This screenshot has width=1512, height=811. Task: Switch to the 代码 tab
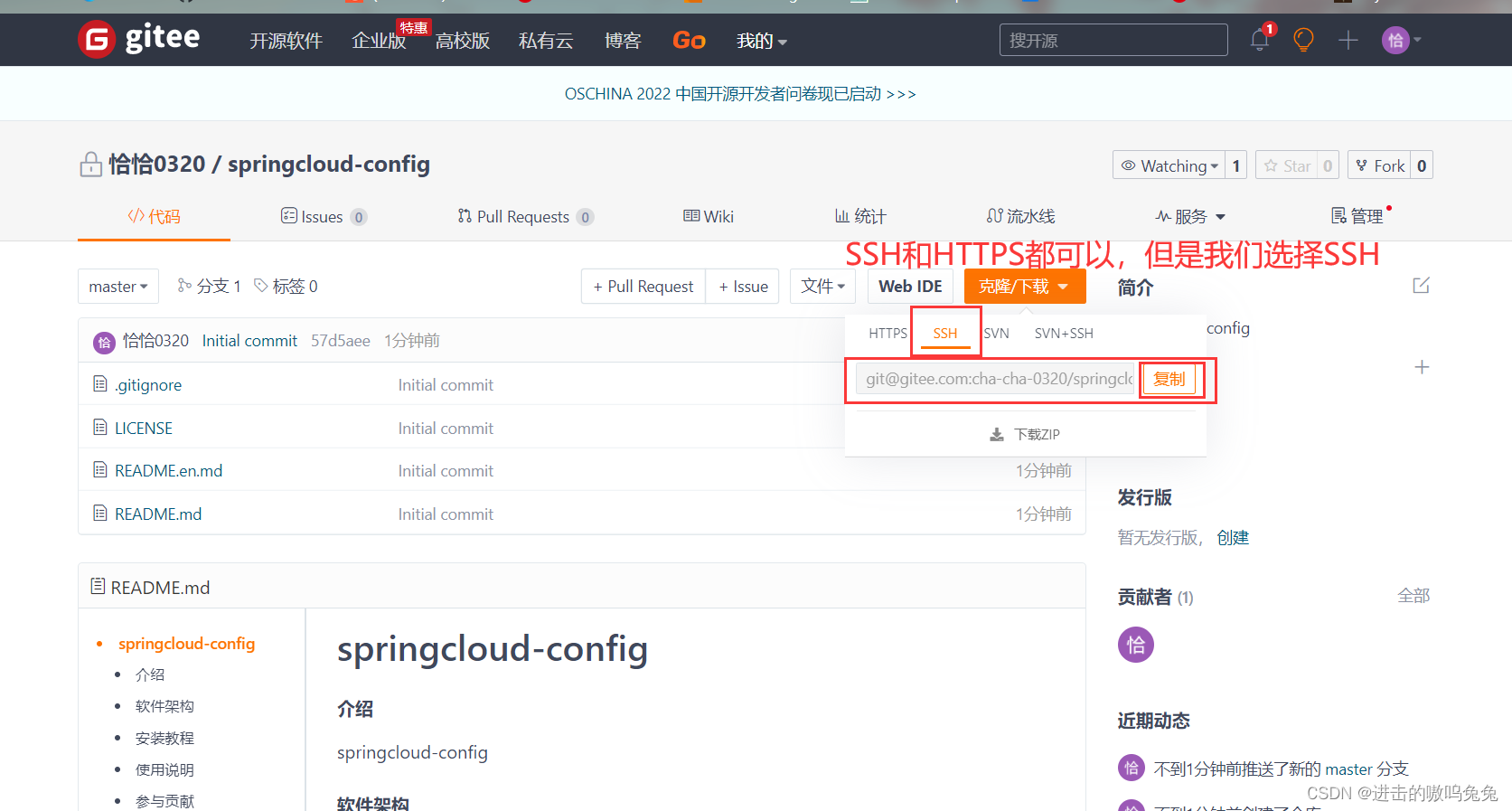(x=154, y=216)
